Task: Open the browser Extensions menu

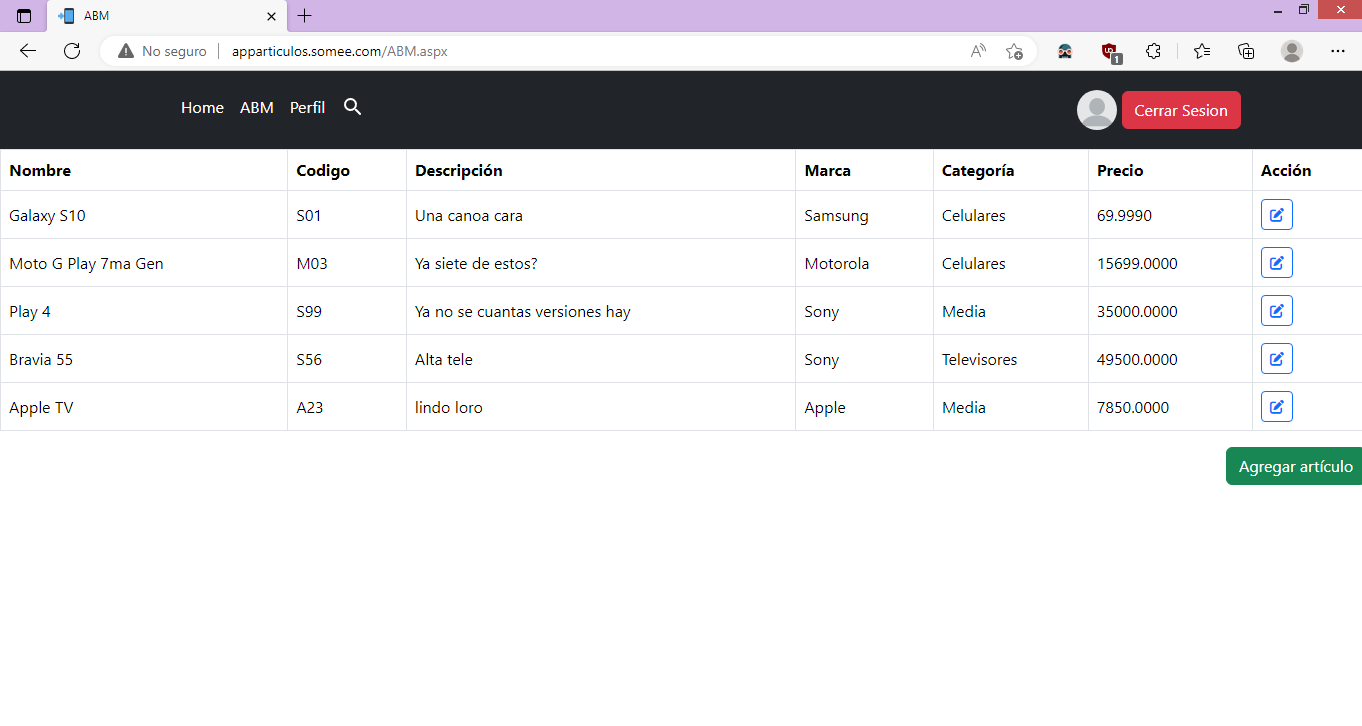Action: click(x=1153, y=51)
